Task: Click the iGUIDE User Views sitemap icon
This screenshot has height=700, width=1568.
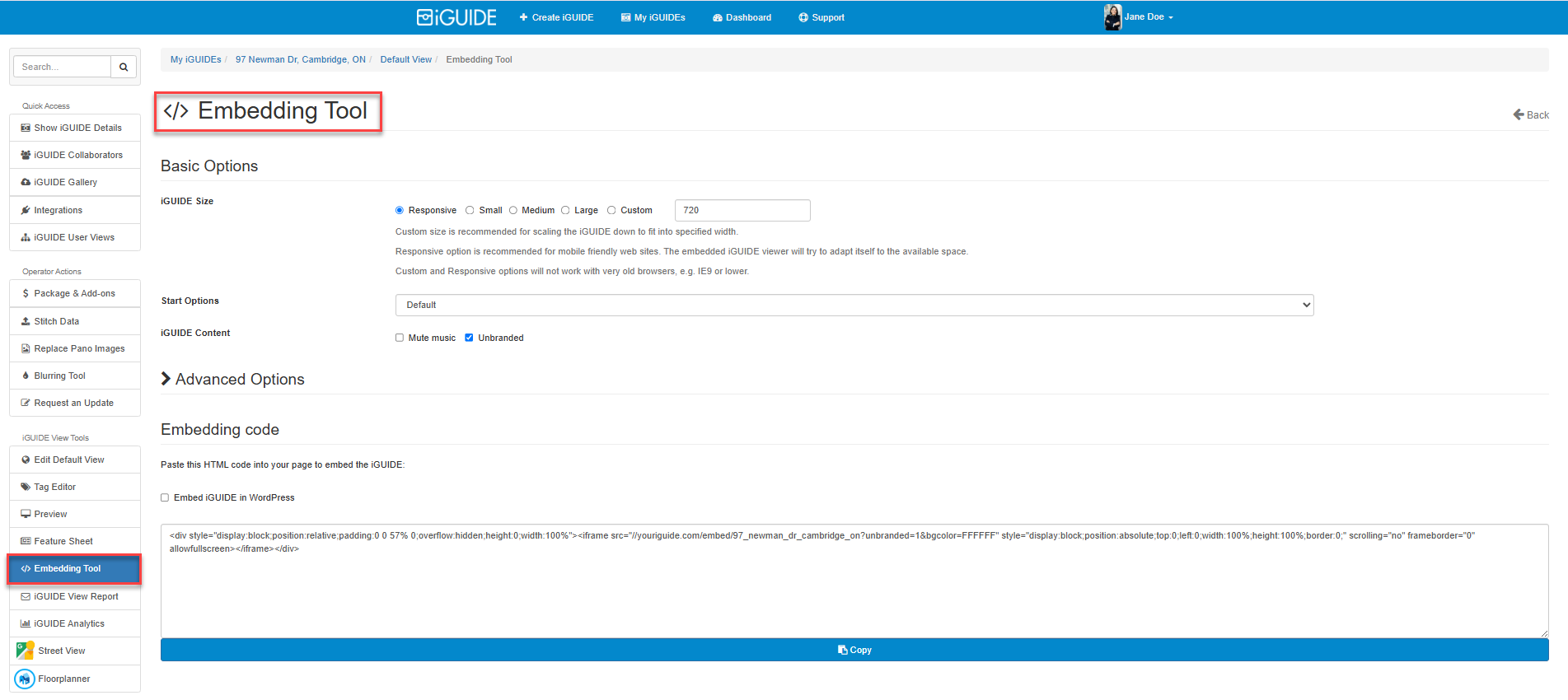Action: click(x=26, y=237)
